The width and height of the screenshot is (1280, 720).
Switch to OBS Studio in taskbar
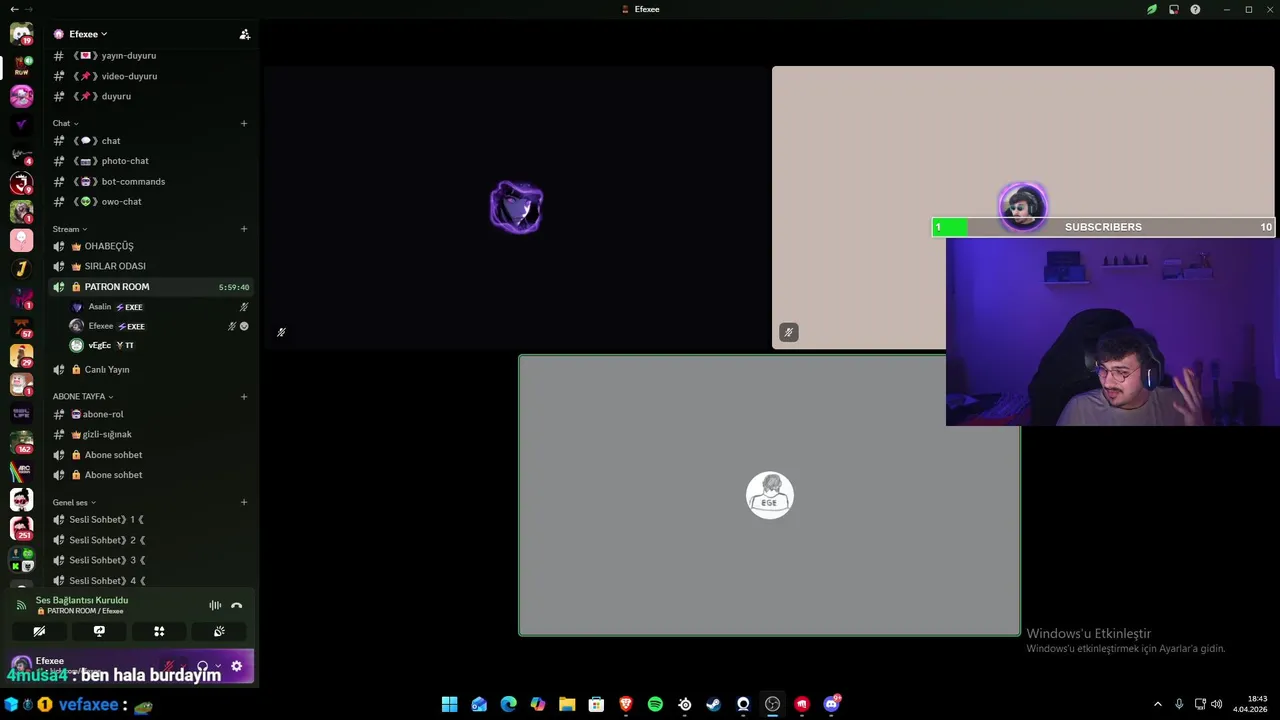point(772,704)
